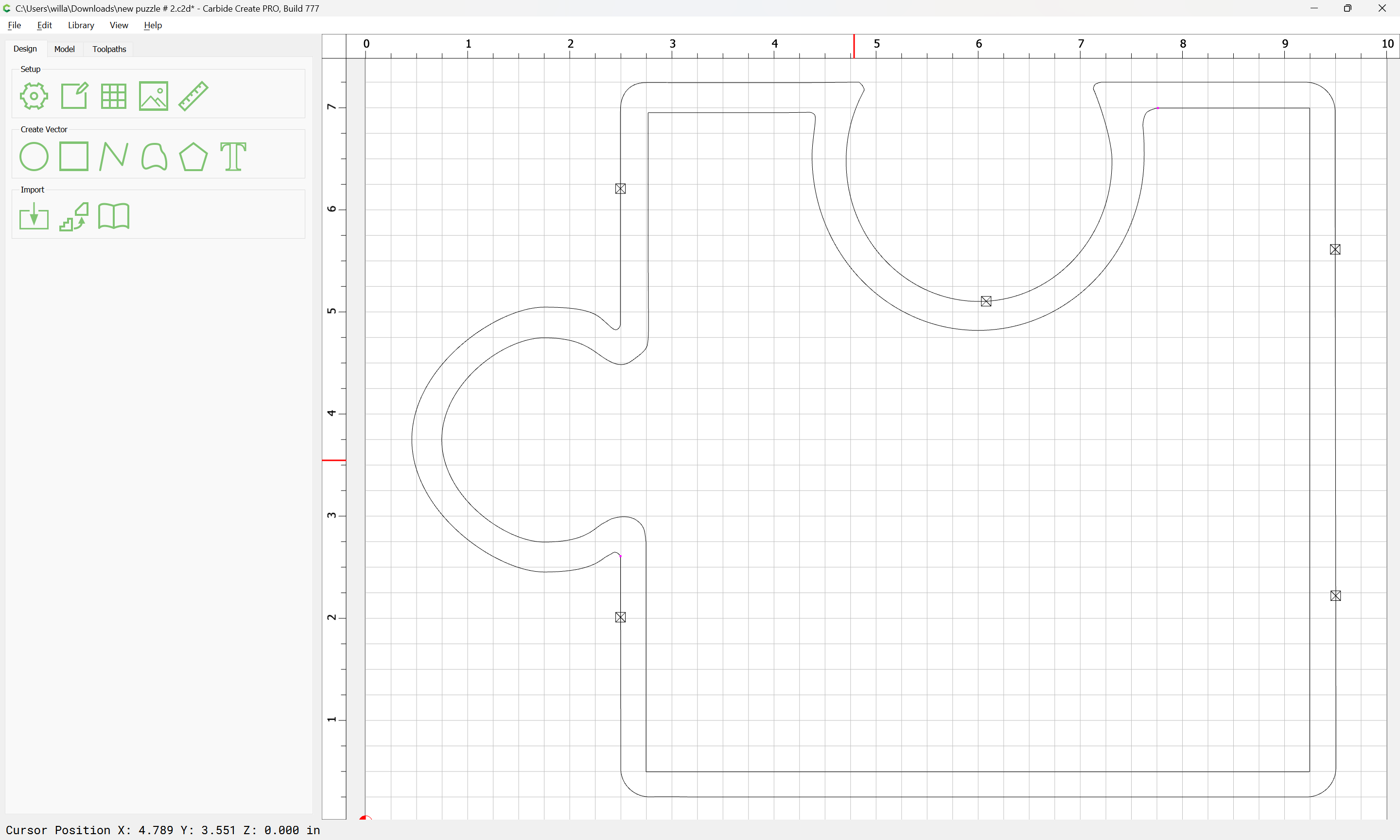This screenshot has height=840, width=1400.
Task: Switch to the Toolpaths tab
Action: [109, 49]
